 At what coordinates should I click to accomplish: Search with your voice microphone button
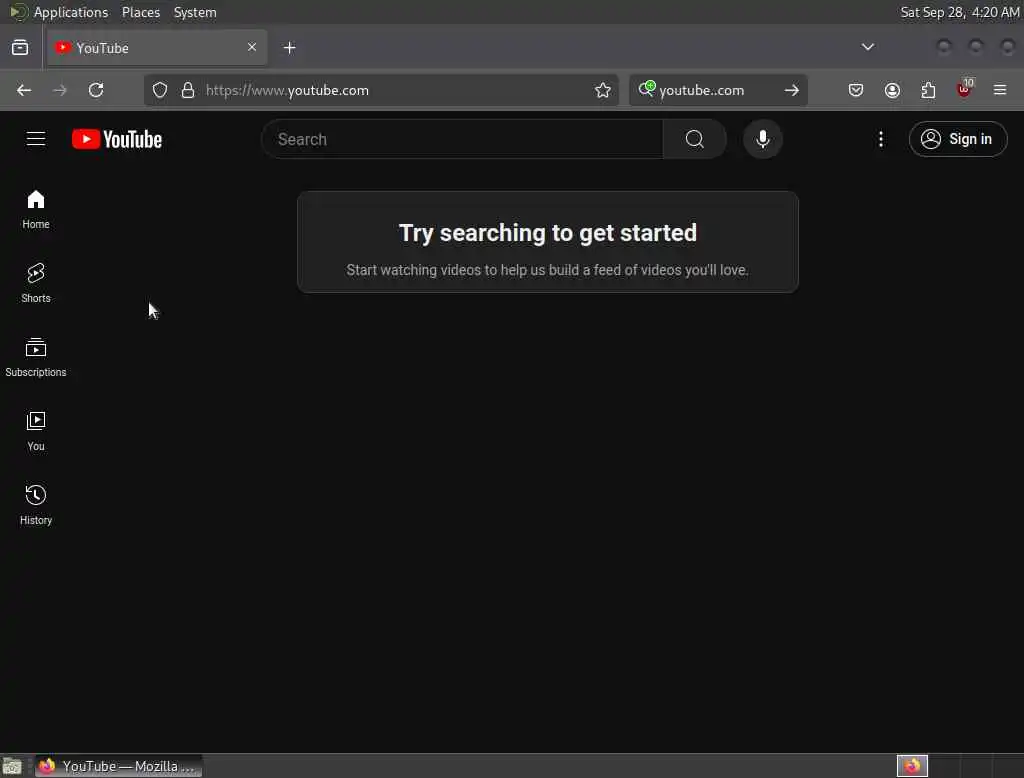point(762,139)
